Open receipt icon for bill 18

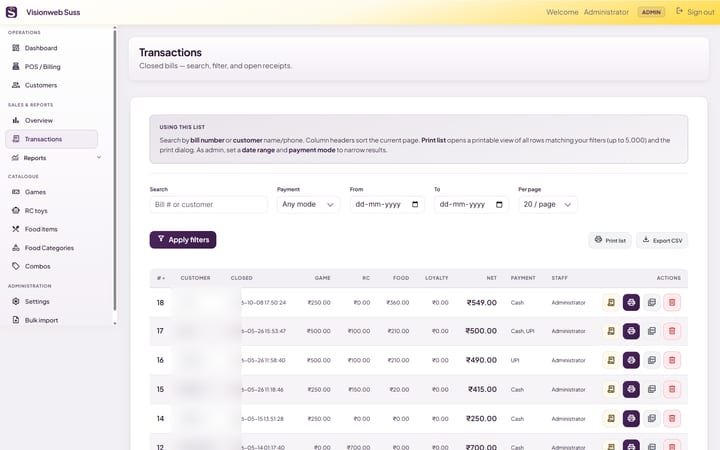(611, 303)
